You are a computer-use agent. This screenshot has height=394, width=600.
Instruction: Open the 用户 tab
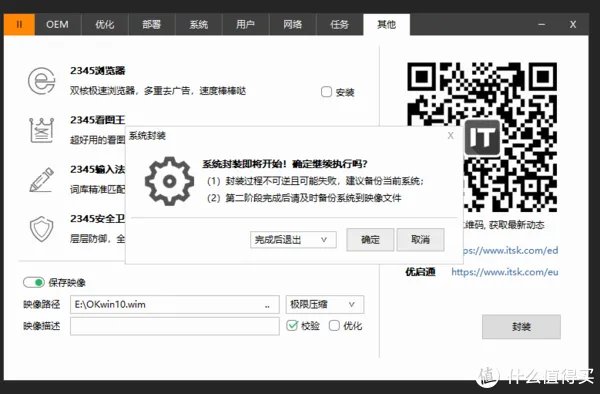click(246, 24)
